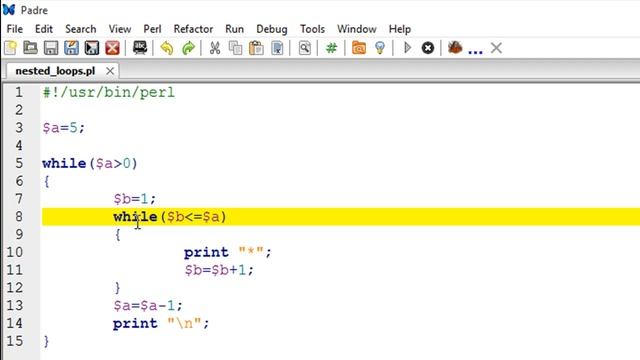
Task: Click the $b=$b+1; statement
Action: click(219, 270)
